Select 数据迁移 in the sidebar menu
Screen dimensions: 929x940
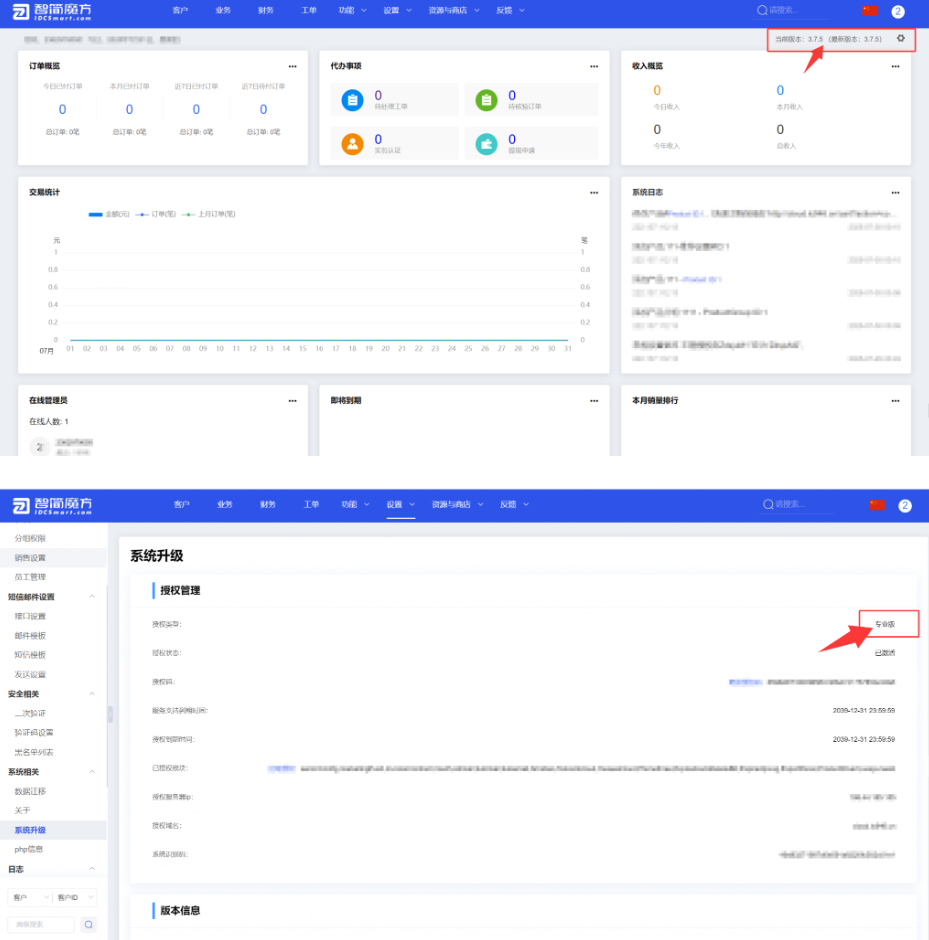30,791
